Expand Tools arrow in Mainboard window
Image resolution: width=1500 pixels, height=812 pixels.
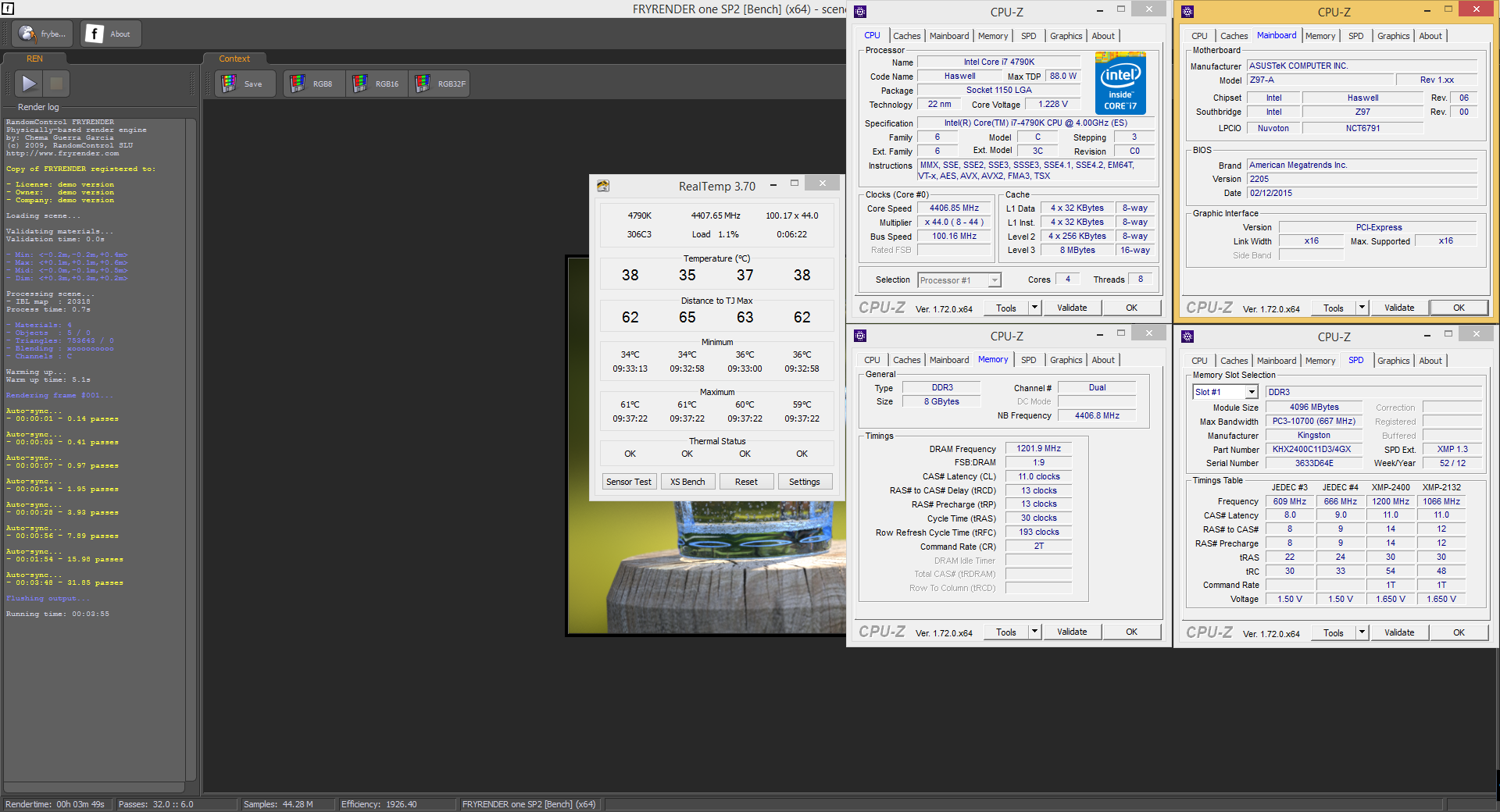coord(1362,308)
